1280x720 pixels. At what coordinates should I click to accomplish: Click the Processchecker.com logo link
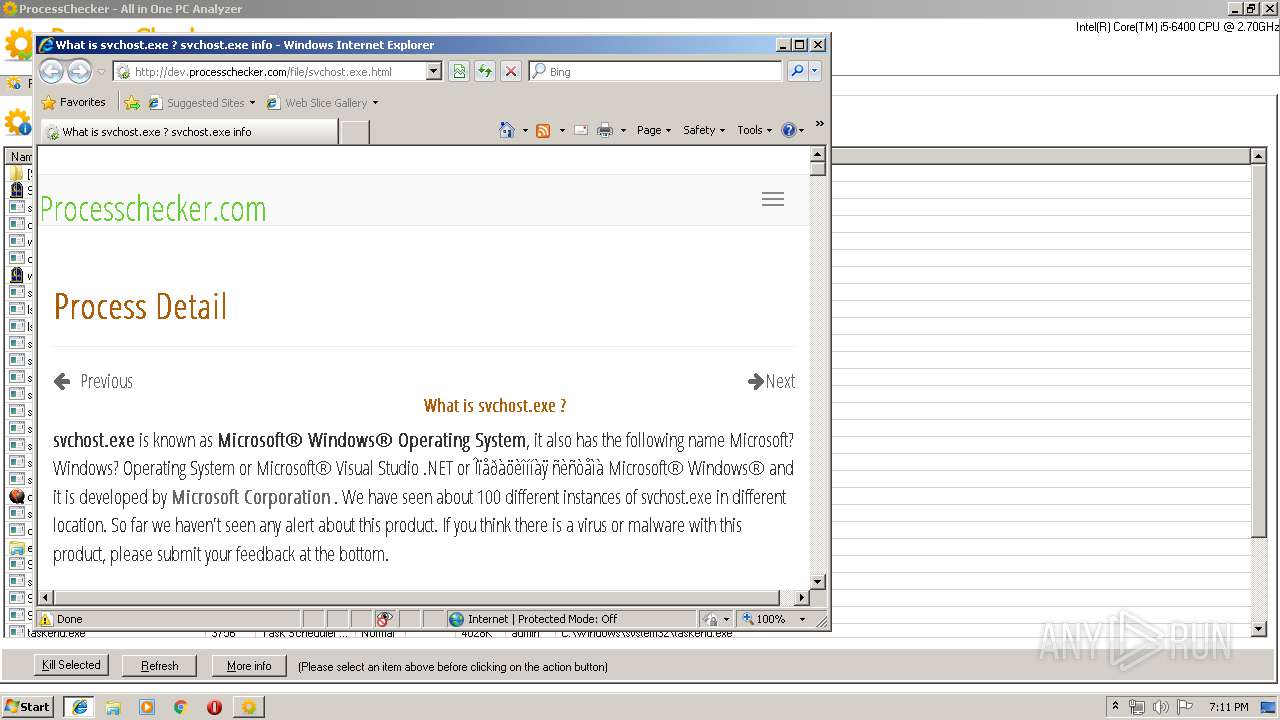(x=153, y=208)
